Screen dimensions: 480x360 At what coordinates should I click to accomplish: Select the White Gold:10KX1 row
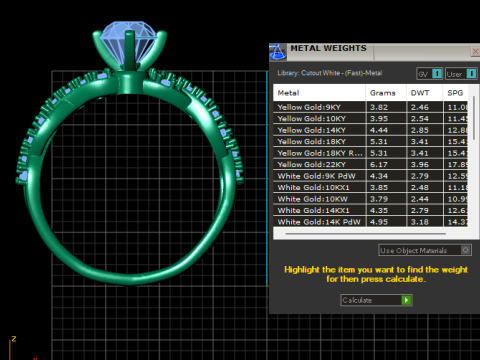click(370, 188)
